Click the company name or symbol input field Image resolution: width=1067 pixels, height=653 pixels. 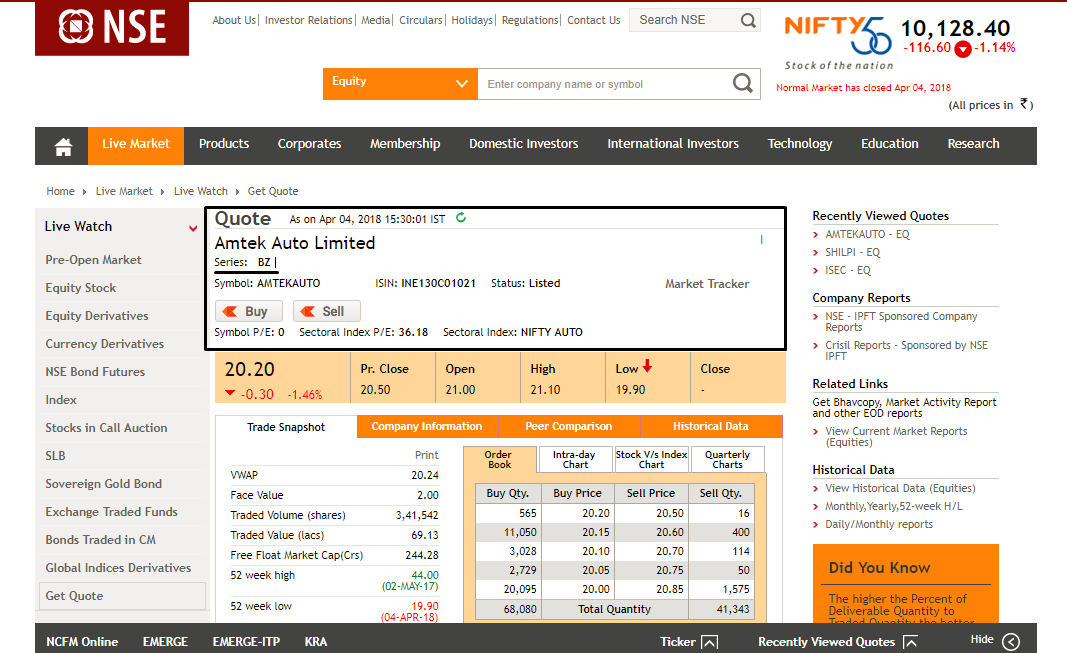point(600,84)
